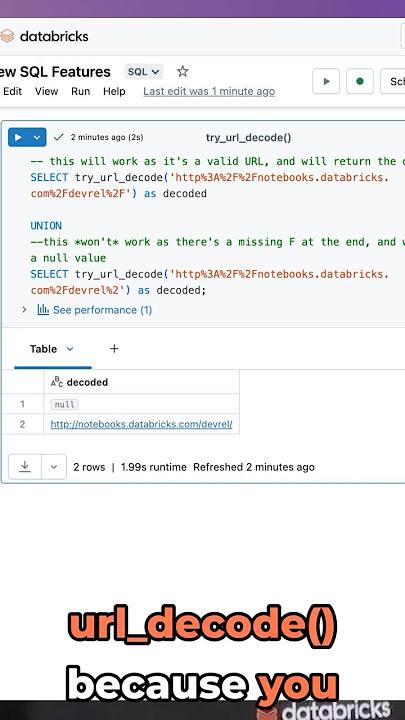Run all cells with top play button
The height and width of the screenshot is (720, 405).
tap(326, 81)
